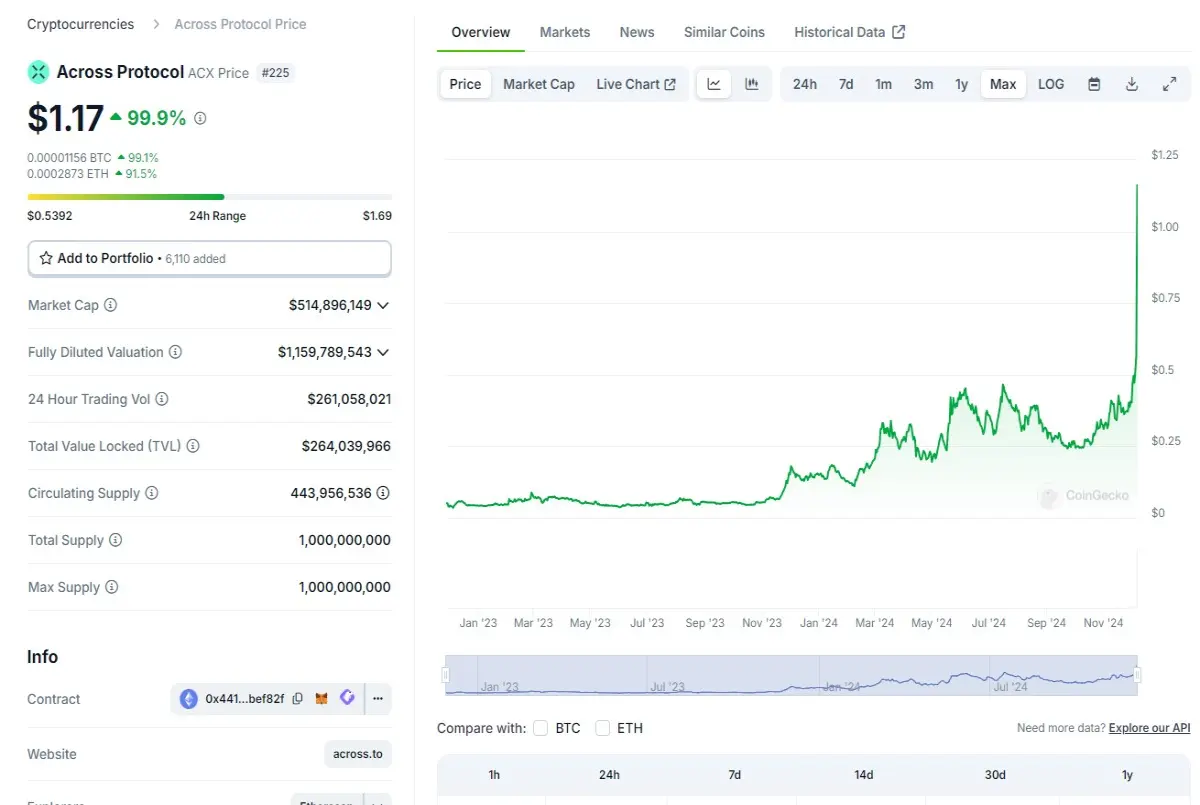The image size is (1200, 805).
Task: Expand Market Cap value chevron
Action: [383, 305]
